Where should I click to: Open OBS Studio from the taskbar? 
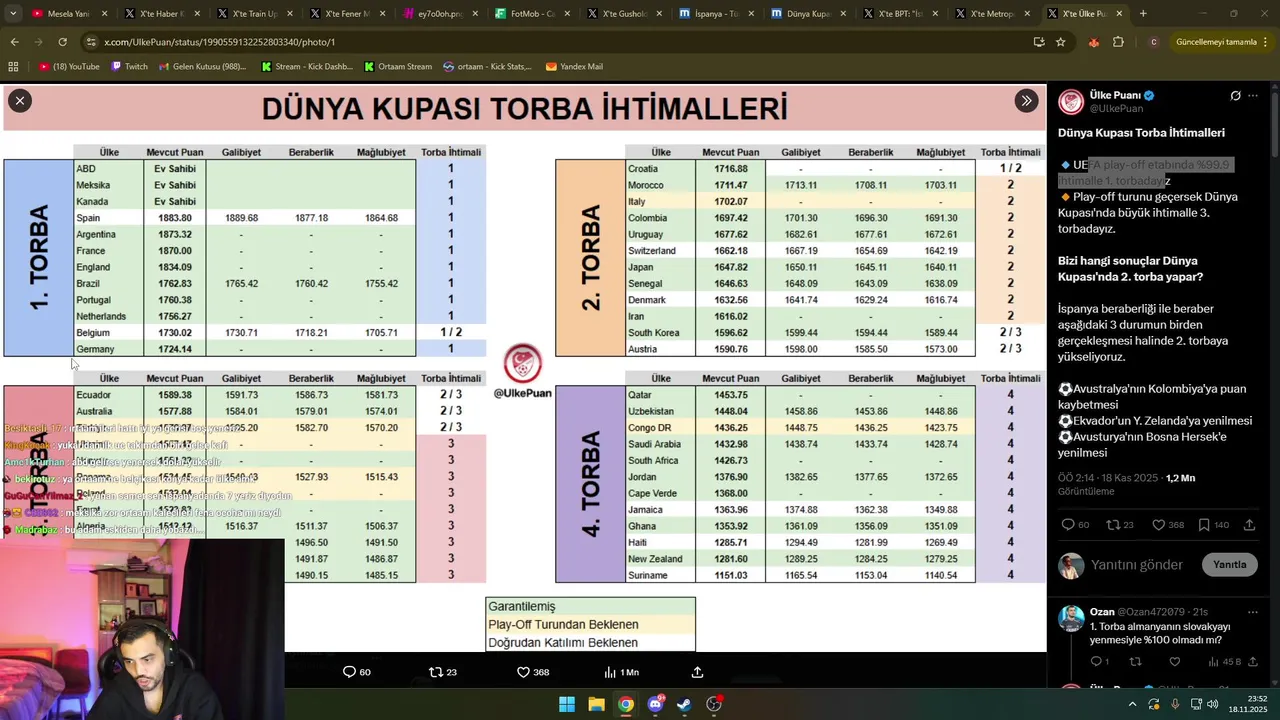coord(714,704)
